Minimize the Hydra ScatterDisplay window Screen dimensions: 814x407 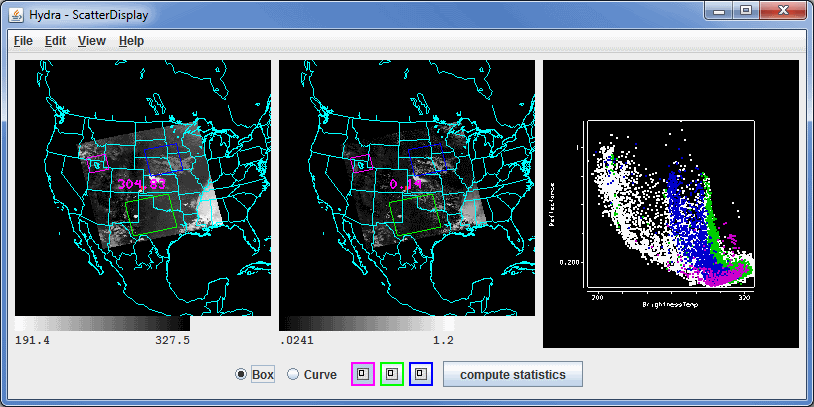pyautogui.click(x=719, y=11)
